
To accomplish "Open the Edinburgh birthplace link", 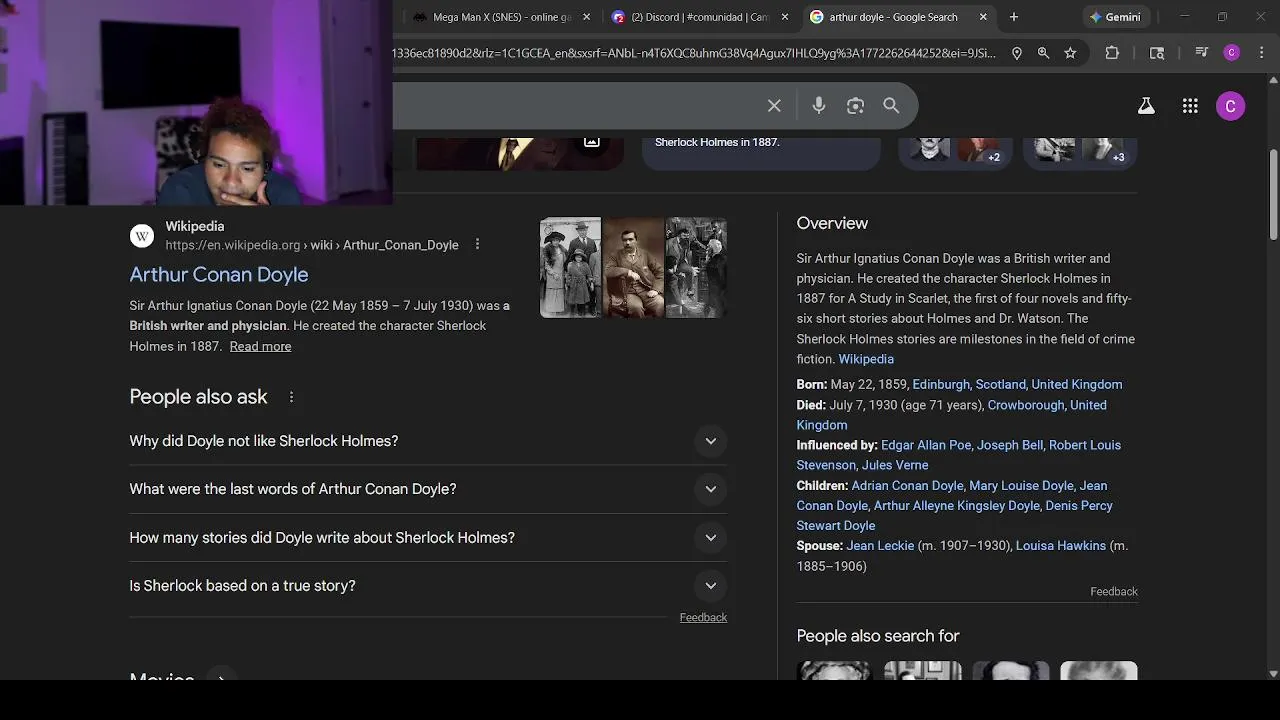I will (x=941, y=384).
